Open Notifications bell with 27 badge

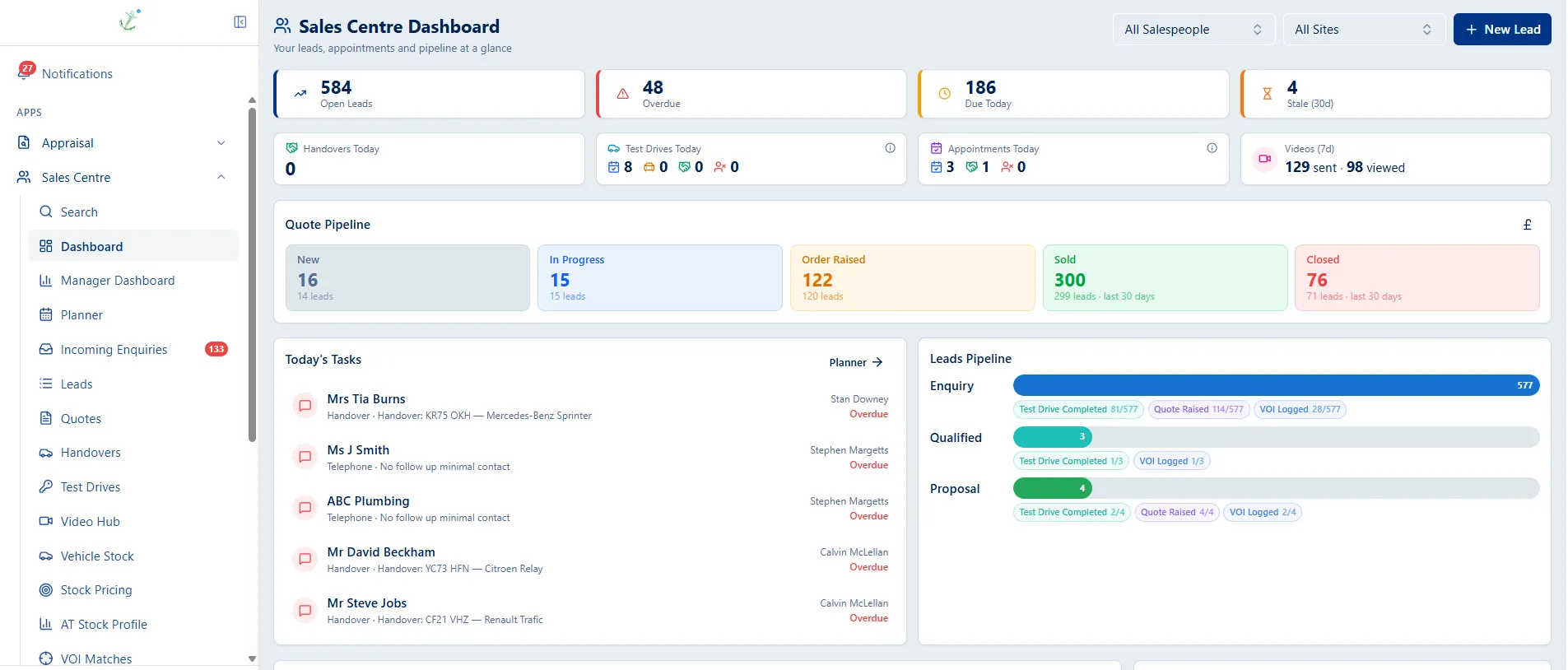pyautogui.click(x=26, y=72)
